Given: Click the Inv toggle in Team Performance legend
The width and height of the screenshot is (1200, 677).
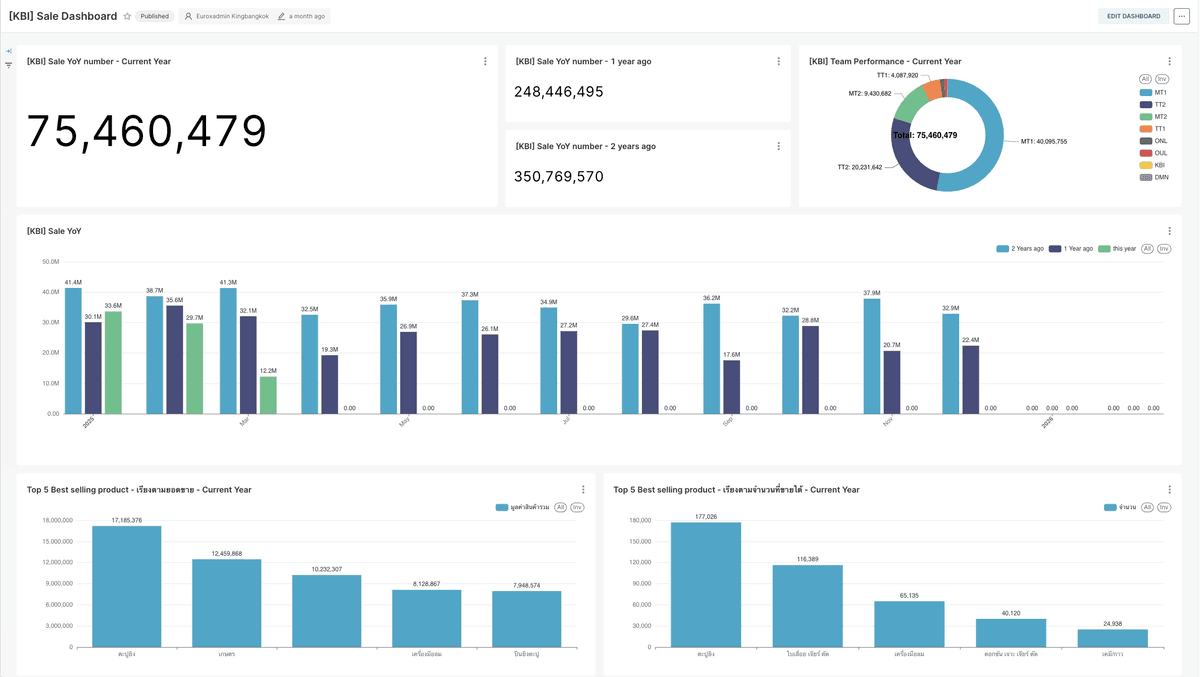Looking at the screenshot, I should [x=1163, y=78].
